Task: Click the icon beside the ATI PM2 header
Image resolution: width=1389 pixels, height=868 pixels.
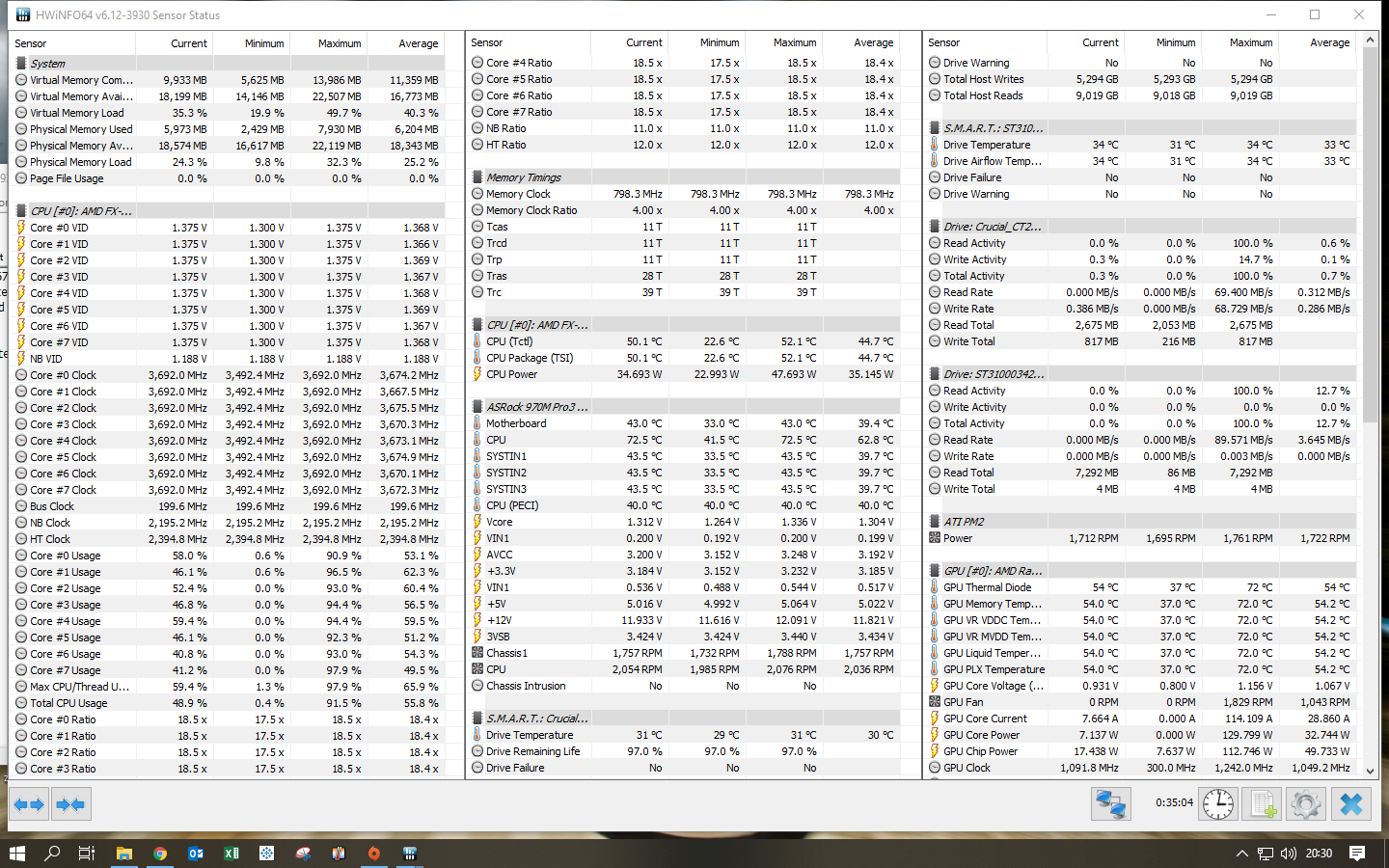Action: tap(934, 522)
